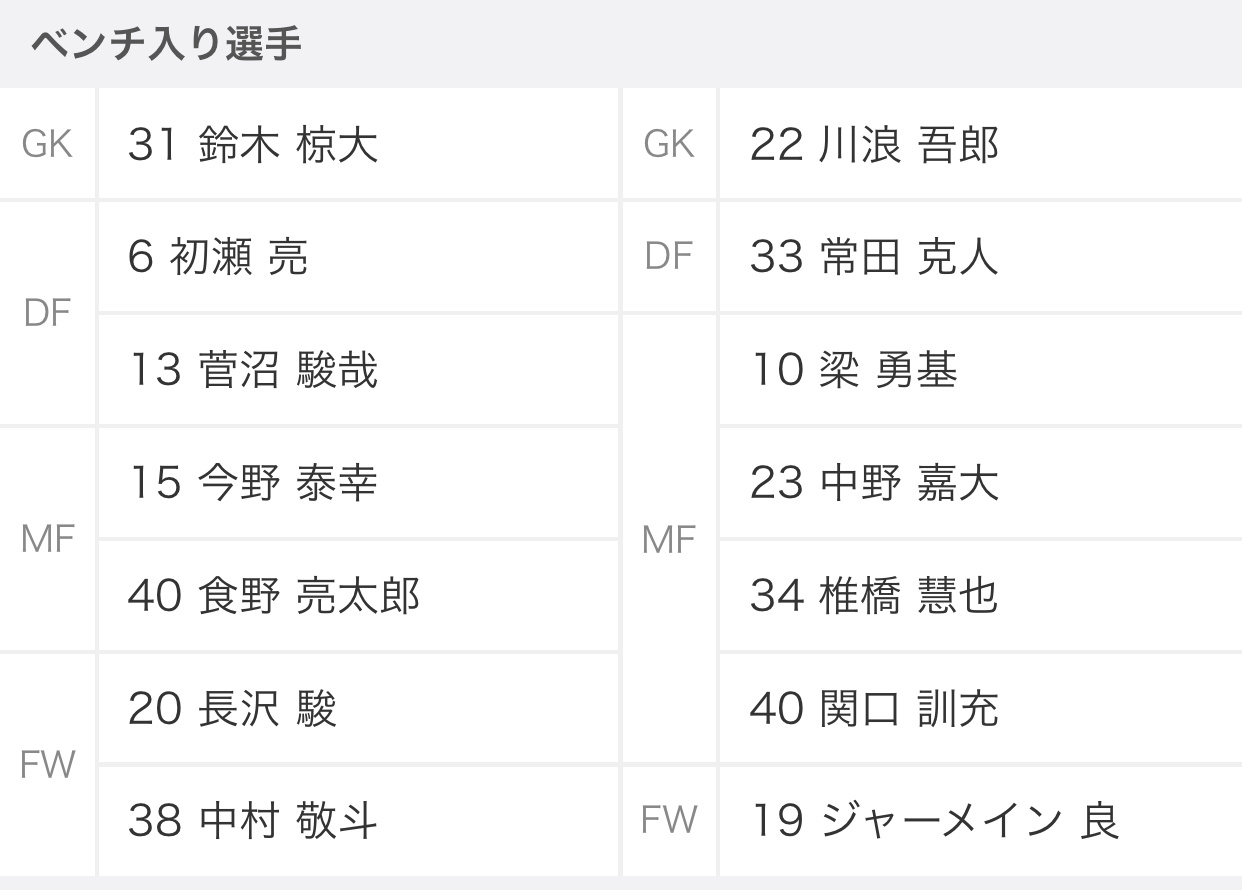Select player 40 食野 亮太郎
Image resolution: width=1242 pixels, height=890 pixels.
[273, 597]
